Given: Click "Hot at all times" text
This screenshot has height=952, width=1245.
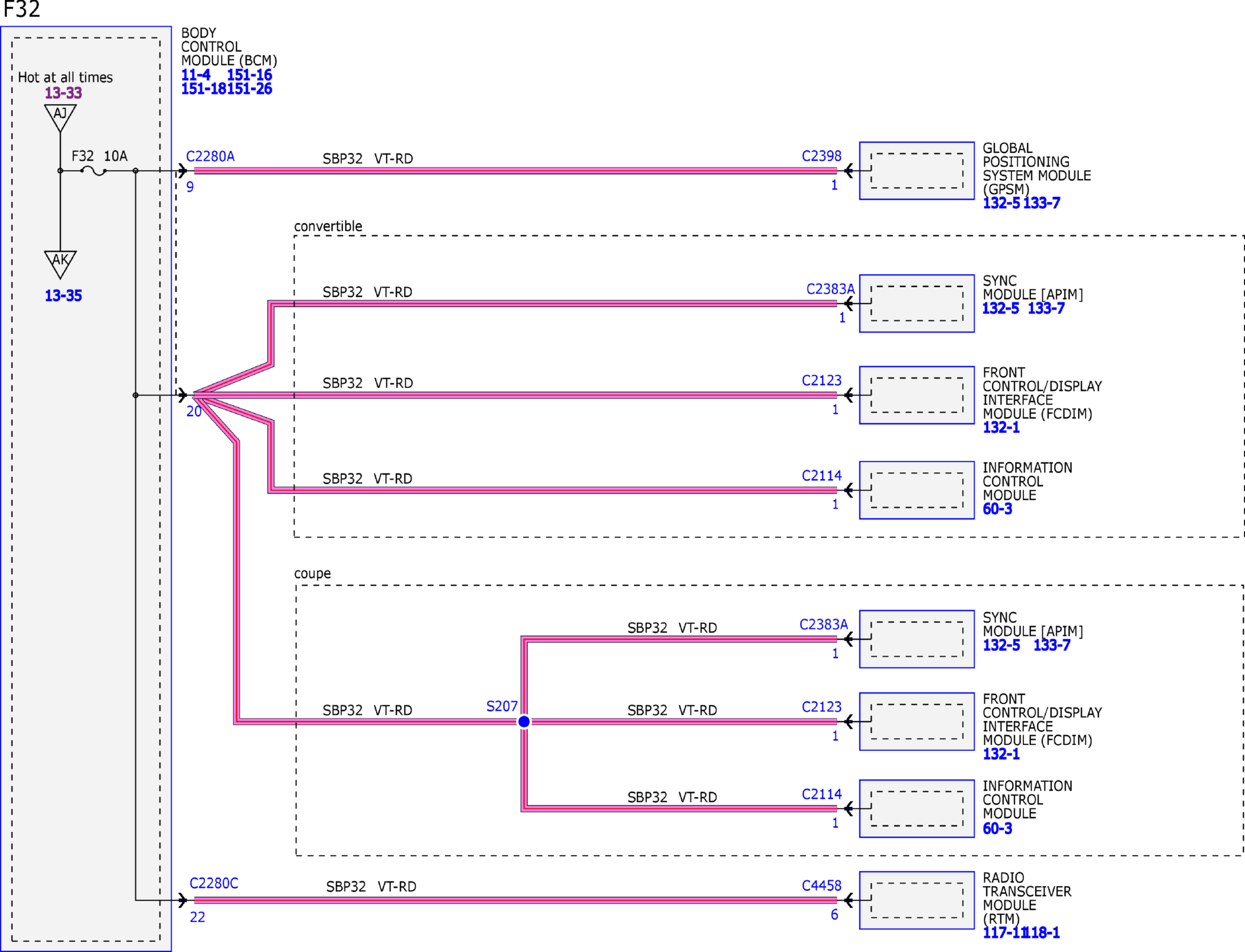Looking at the screenshot, I should pos(65,77).
